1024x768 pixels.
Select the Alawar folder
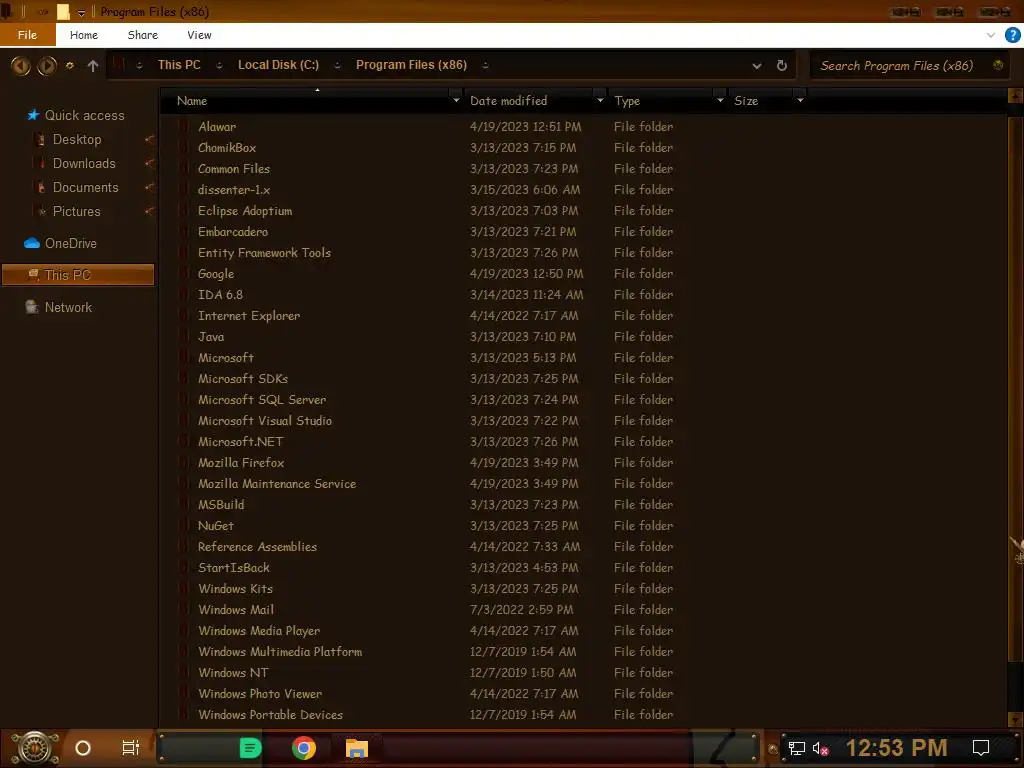[x=217, y=127]
